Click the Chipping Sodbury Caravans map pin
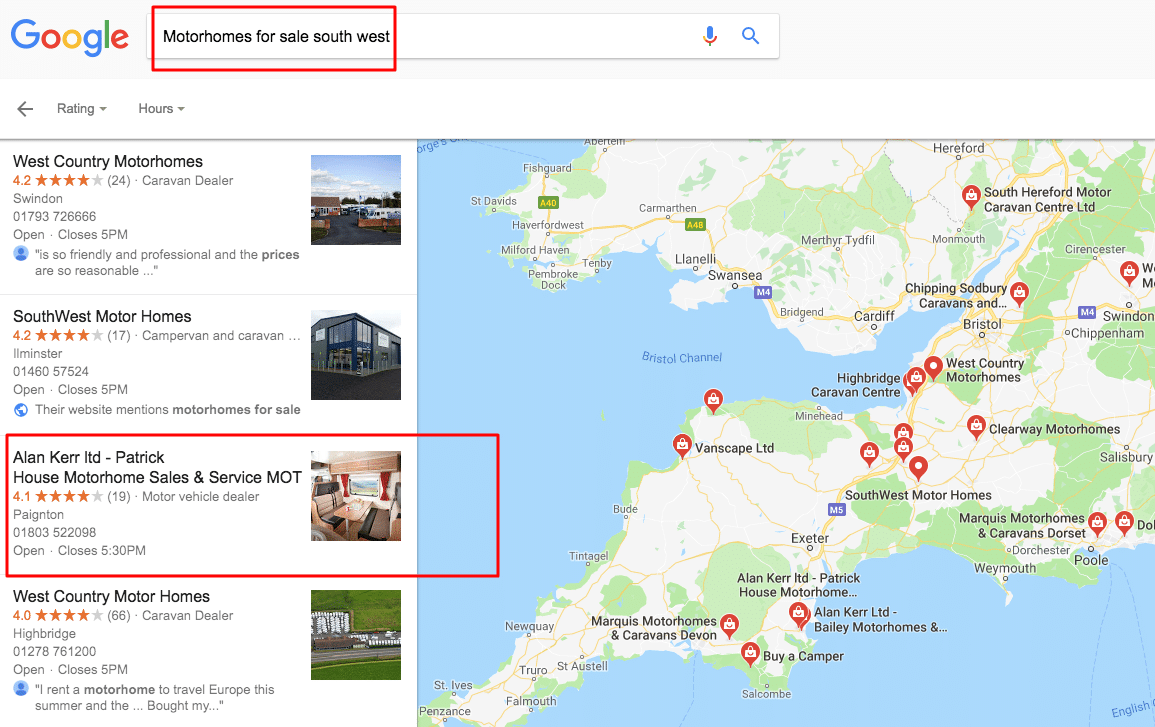1155x727 pixels. [x=1019, y=293]
